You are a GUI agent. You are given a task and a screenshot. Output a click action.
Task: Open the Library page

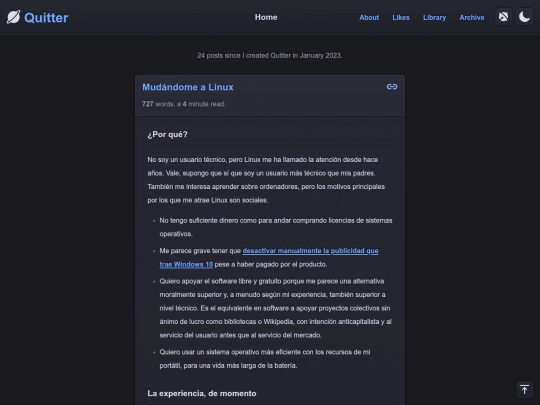pyautogui.click(x=434, y=17)
